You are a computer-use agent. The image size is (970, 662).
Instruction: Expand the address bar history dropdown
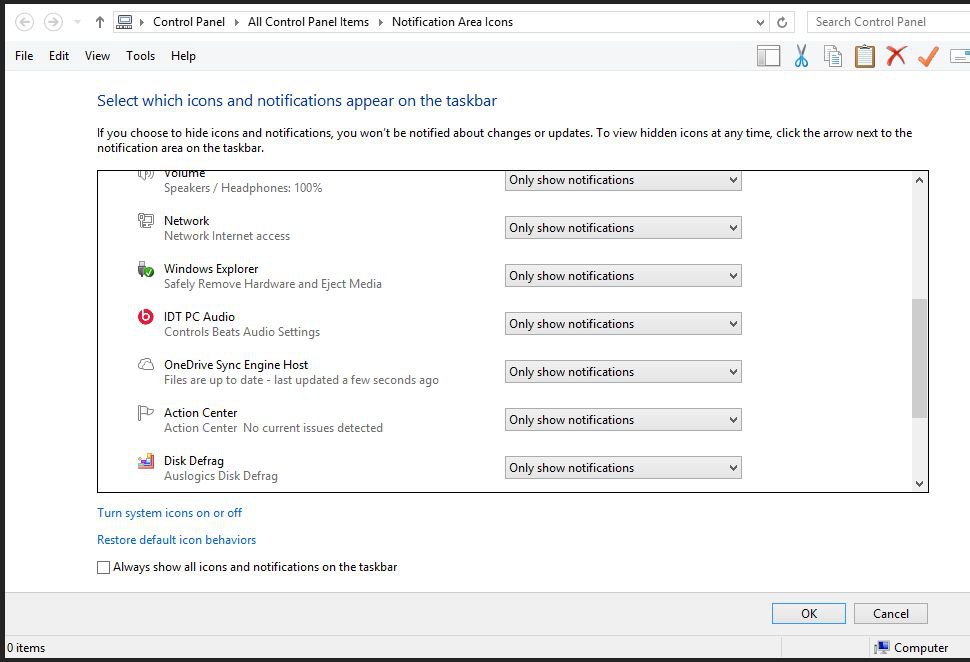pos(760,22)
